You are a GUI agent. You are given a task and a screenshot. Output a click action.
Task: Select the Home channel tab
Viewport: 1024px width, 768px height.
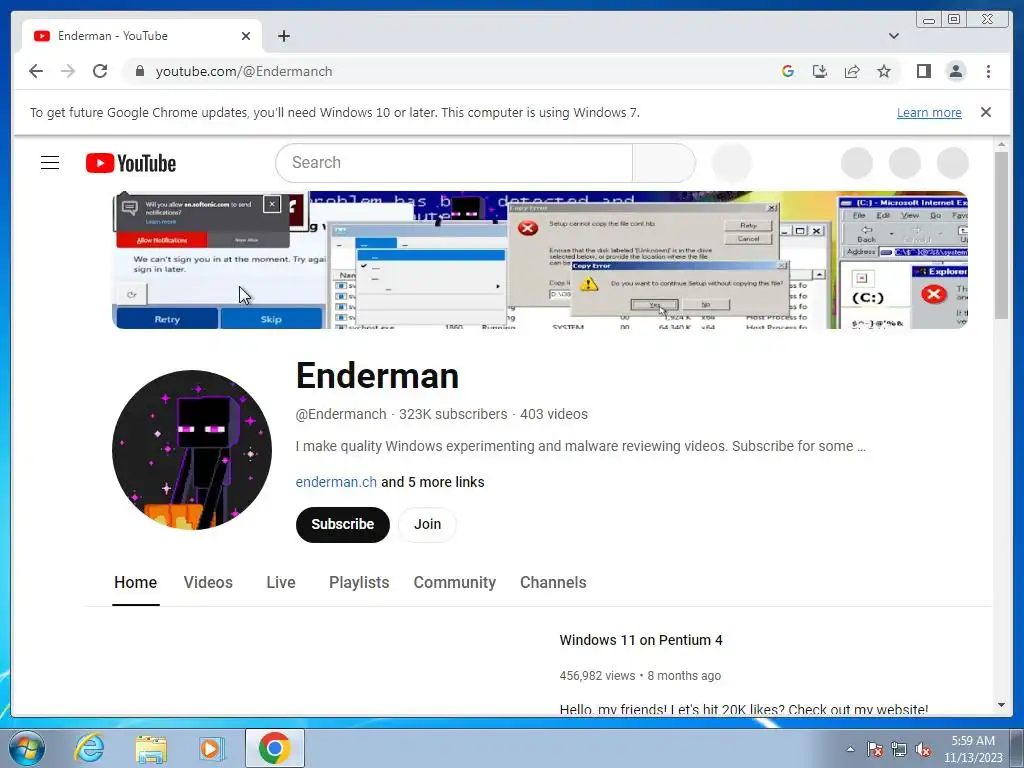pyautogui.click(x=135, y=583)
